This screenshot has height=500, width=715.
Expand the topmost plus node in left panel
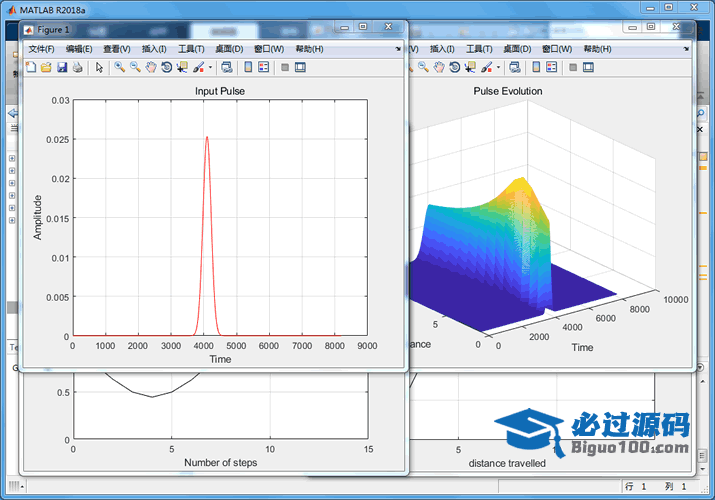[x=12, y=158]
